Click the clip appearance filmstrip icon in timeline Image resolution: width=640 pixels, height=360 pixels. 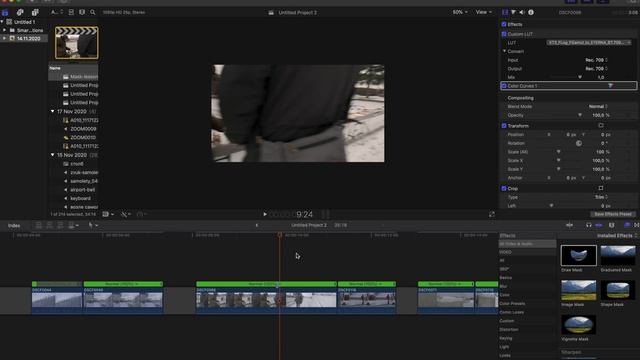[611, 225]
